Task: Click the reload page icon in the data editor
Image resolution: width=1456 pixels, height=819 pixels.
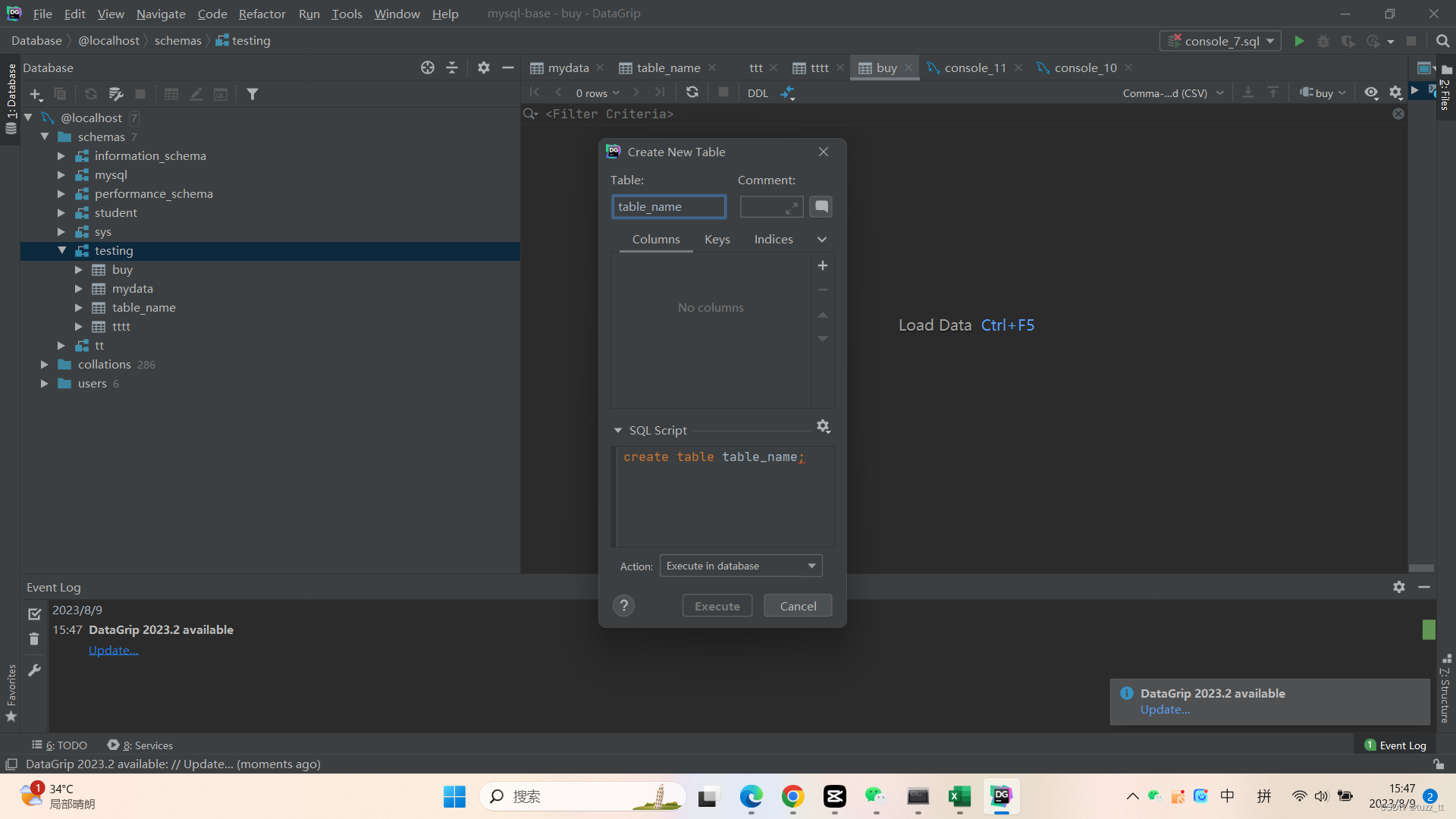Action: pos(692,93)
